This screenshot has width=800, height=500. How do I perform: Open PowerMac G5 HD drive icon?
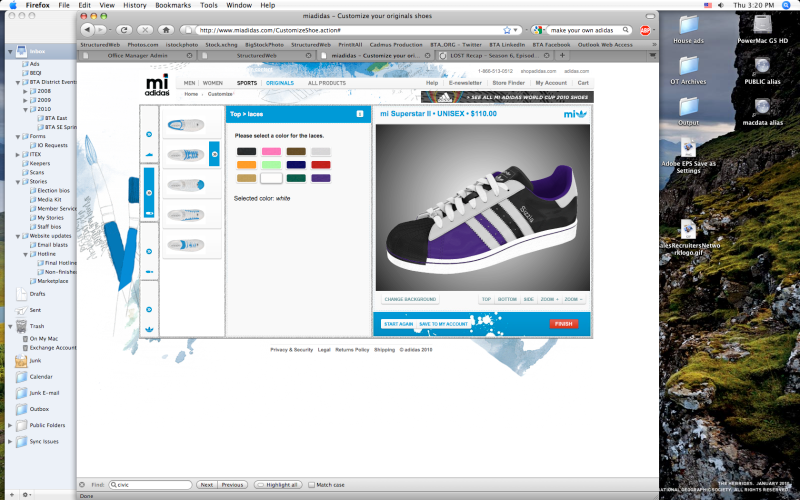click(x=762, y=30)
